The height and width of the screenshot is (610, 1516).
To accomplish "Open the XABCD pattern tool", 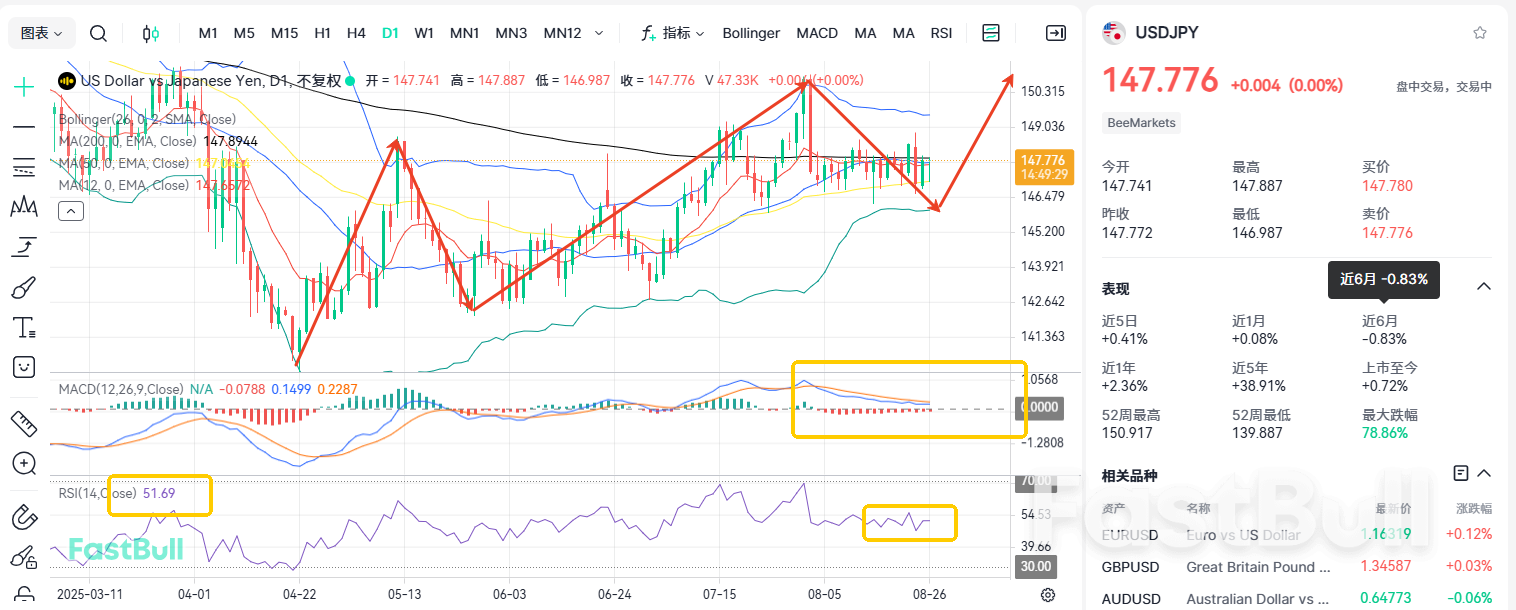I will pos(22,206).
